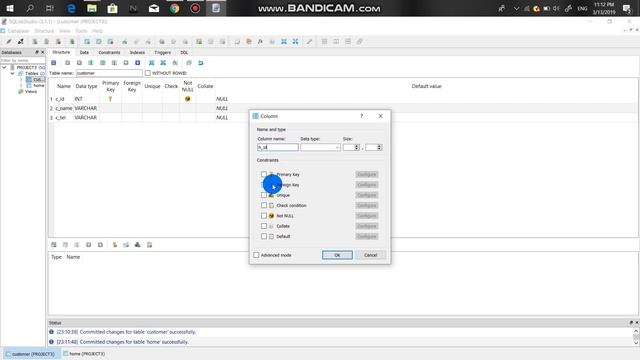Open File Explorer from the taskbar

(x=92, y=8)
